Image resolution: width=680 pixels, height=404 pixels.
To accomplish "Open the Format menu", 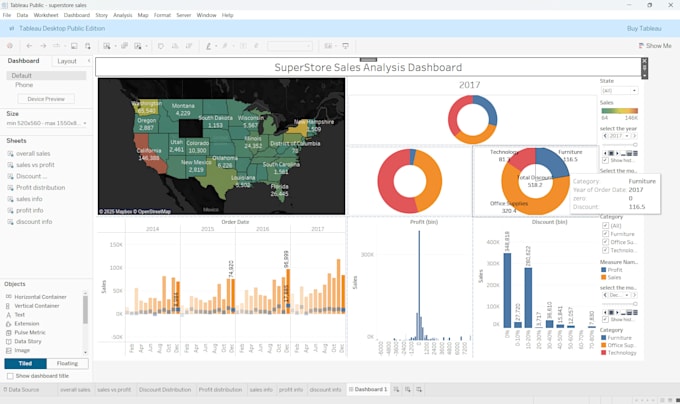I will [x=162, y=15].
